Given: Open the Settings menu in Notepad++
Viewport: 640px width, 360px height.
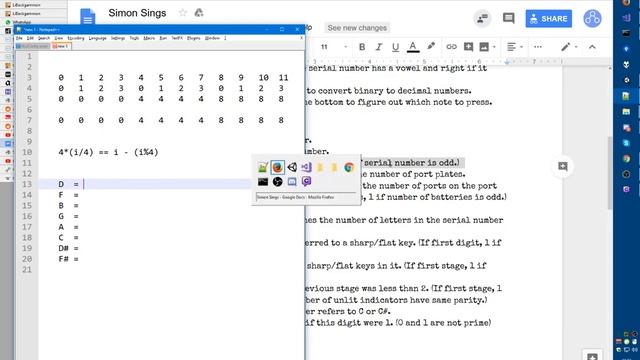Looking at the screenshot, I should (x=118, y=38).
